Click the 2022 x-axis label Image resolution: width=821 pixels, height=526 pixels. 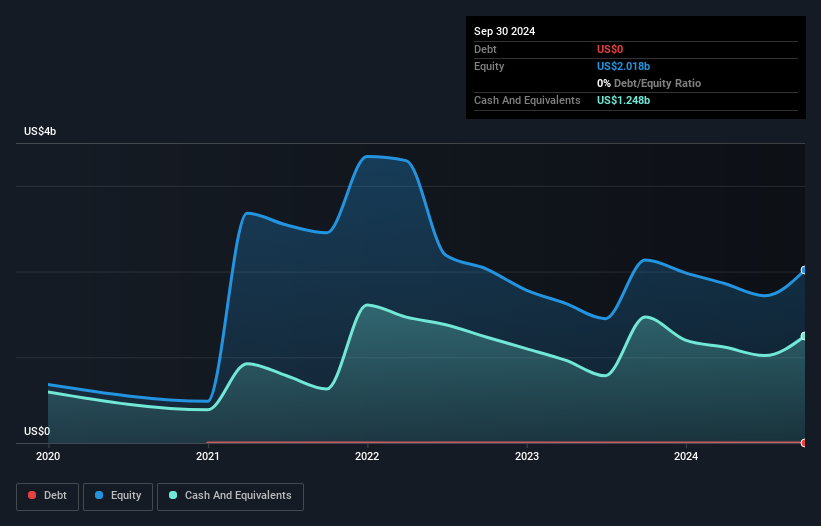click(x=367, y=456)
